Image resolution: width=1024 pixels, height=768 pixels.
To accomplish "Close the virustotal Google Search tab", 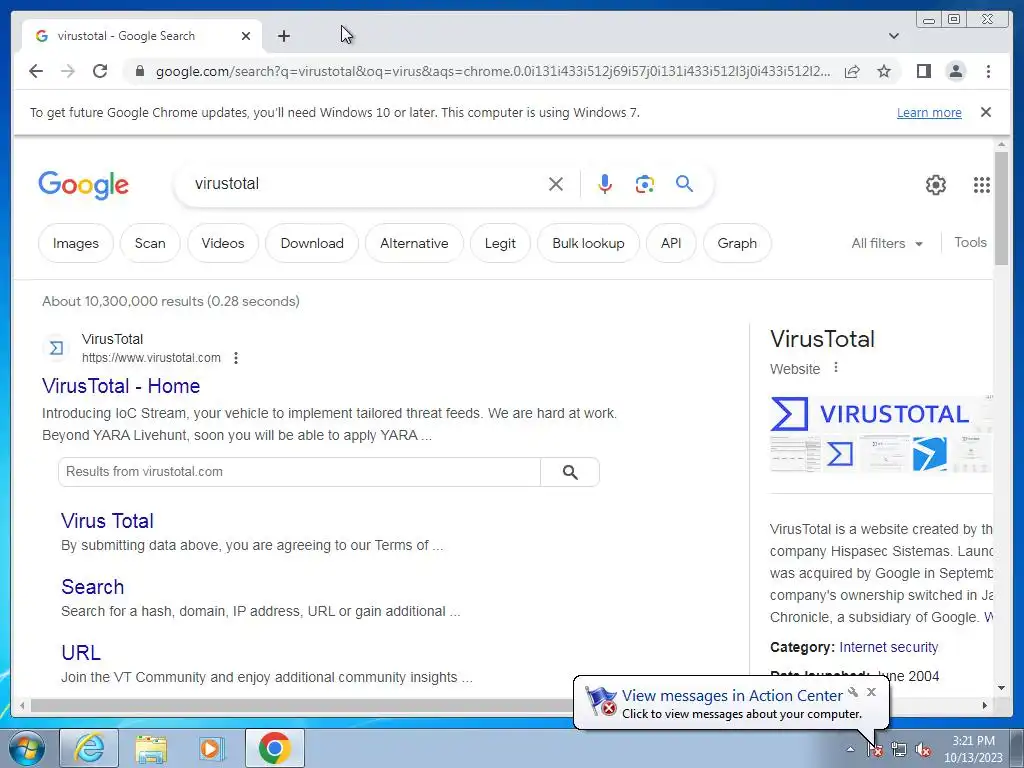I will tap(246, 36).
